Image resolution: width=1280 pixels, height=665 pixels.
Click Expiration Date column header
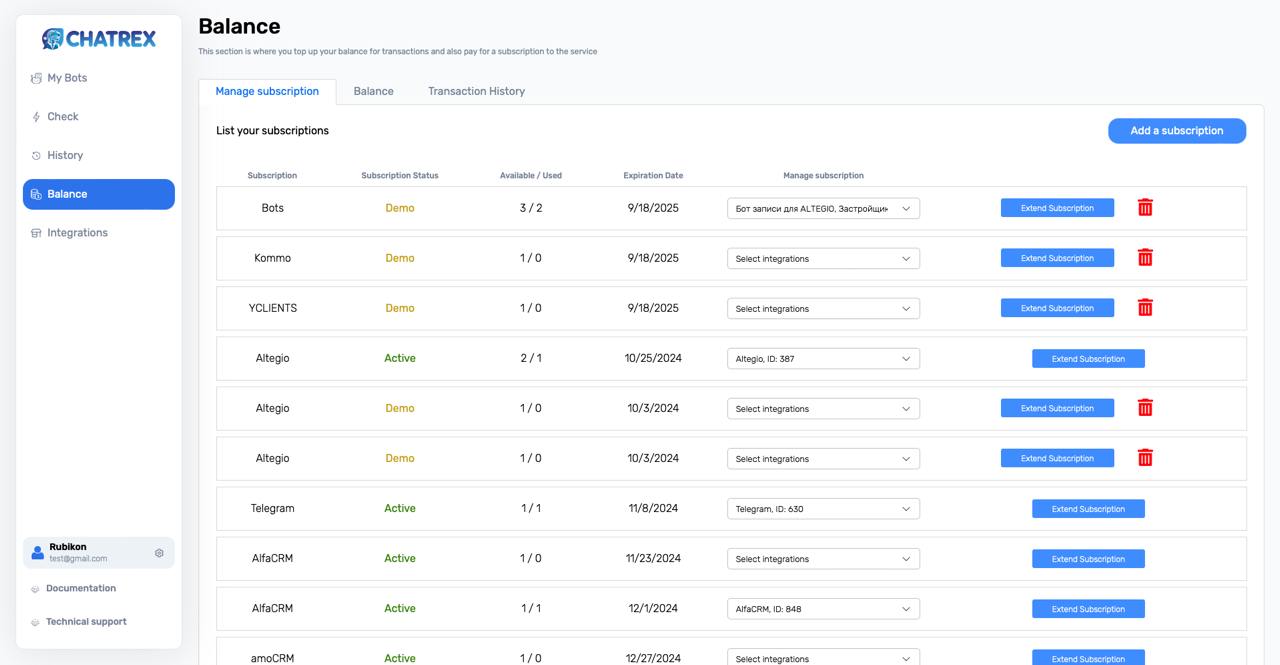coord(653,175)
